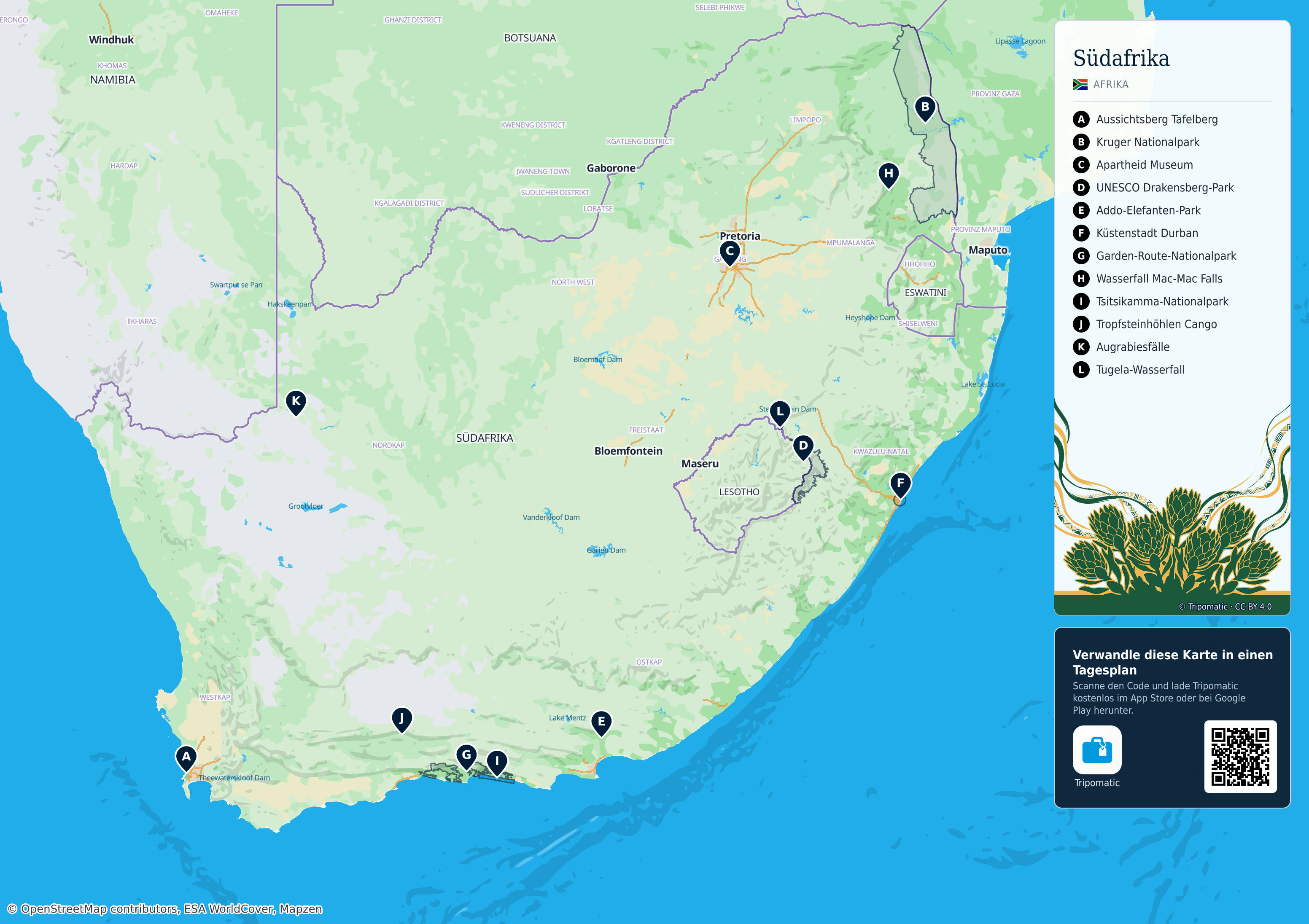Screen dimensions: 1309x924
Task: Click marker J for Cango caves
Action: pyautogui.click(x=401, y=720)
